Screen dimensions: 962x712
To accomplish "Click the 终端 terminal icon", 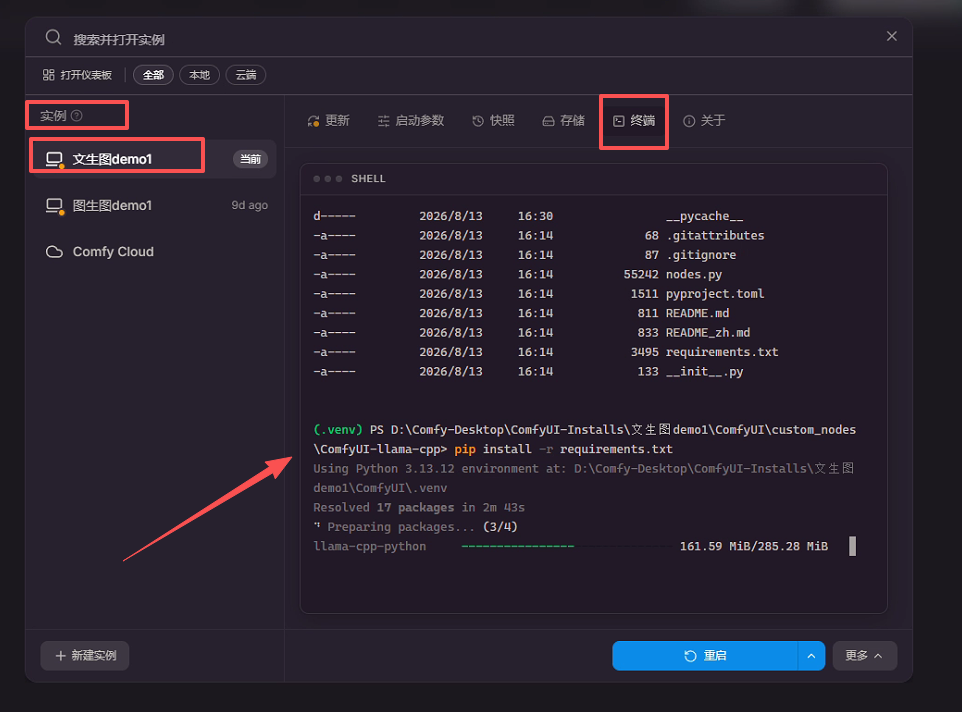I will pos(619,121).
